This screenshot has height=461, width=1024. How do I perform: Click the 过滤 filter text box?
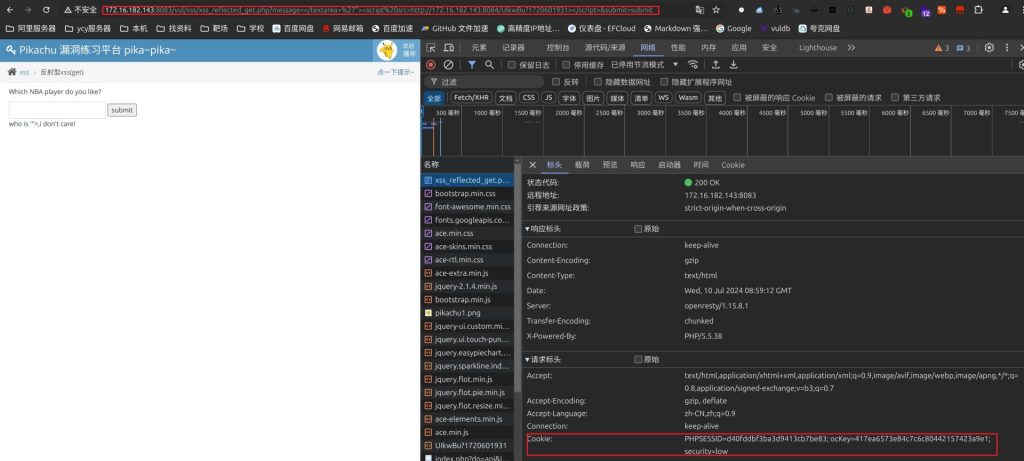pyautogui.click(x=484, y=82)
